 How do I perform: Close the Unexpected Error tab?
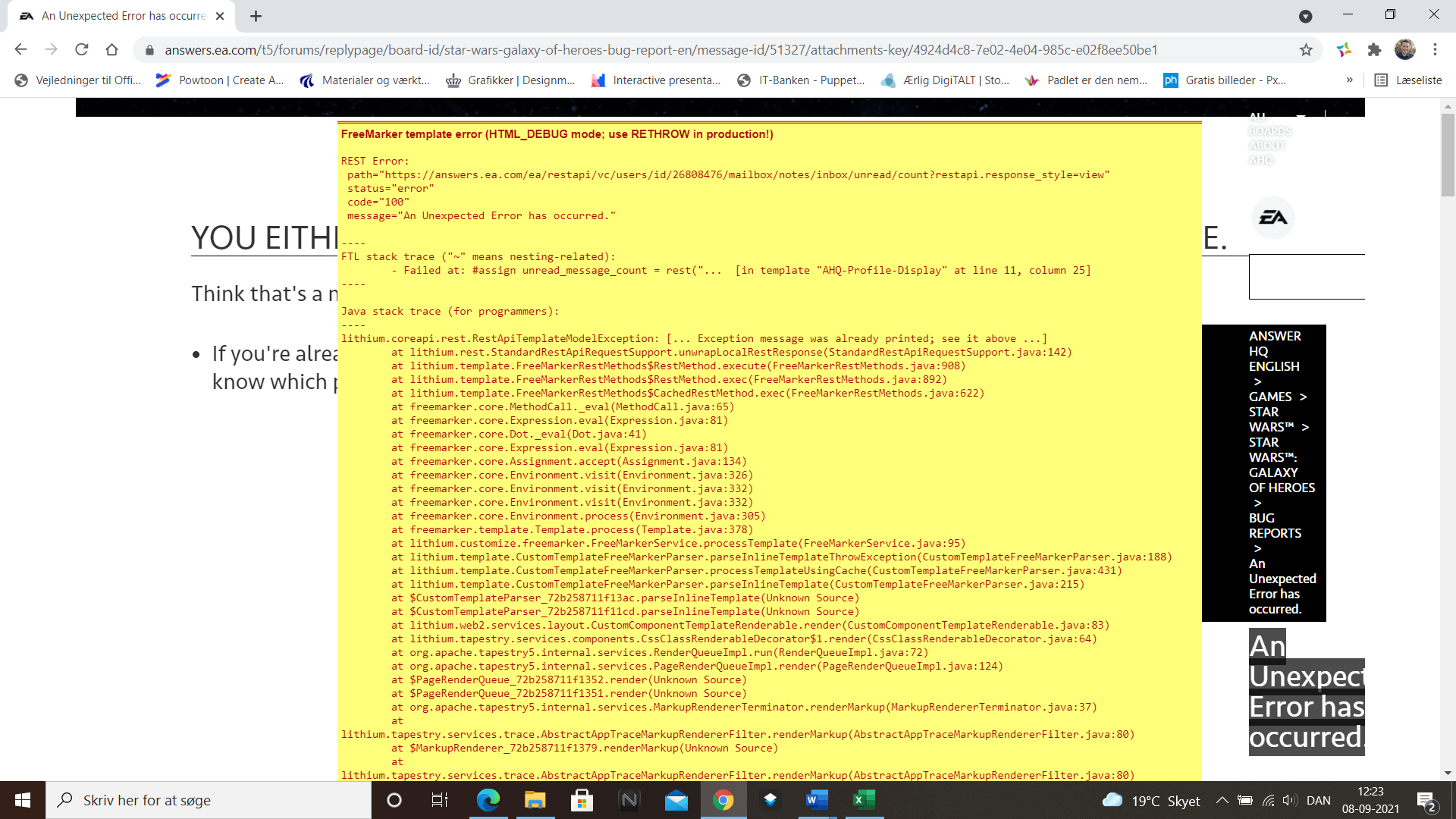click(x=220, y=16)
